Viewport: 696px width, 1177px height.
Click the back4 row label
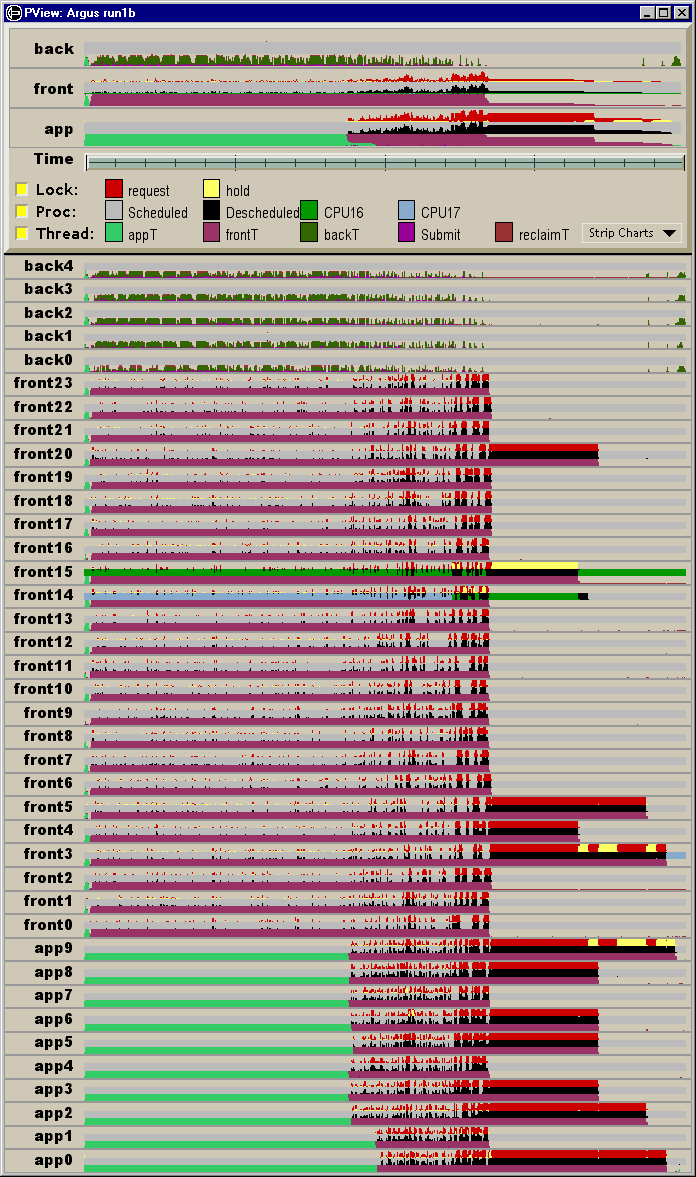49,266
